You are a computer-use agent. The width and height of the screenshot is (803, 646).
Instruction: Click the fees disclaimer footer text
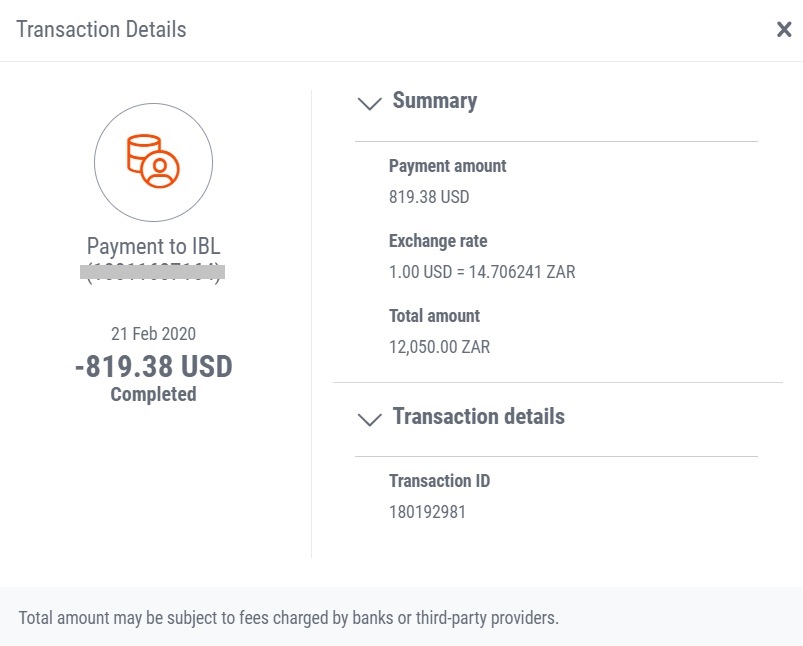tap(288, 617)
